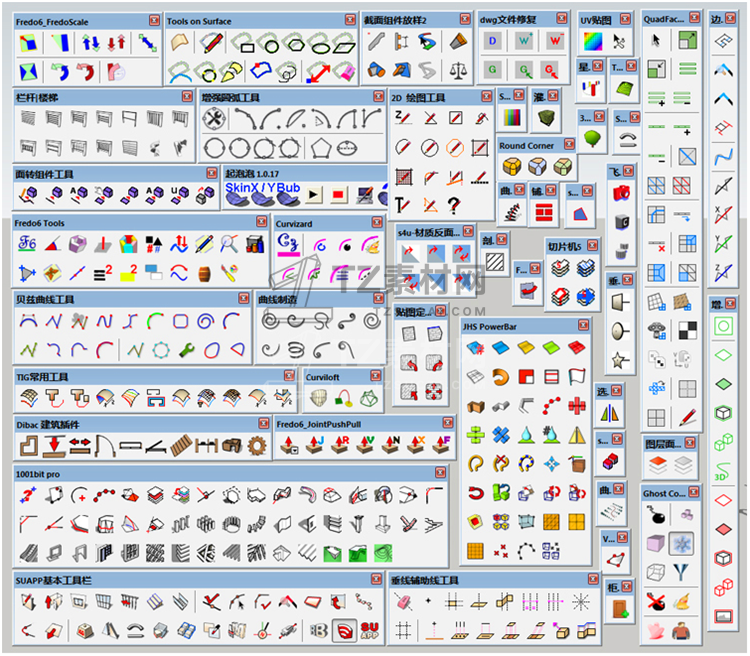Click the hatch section icon in 剖 toolbar
This screenshot has width=750, height=656.
[x=495, y=262]
